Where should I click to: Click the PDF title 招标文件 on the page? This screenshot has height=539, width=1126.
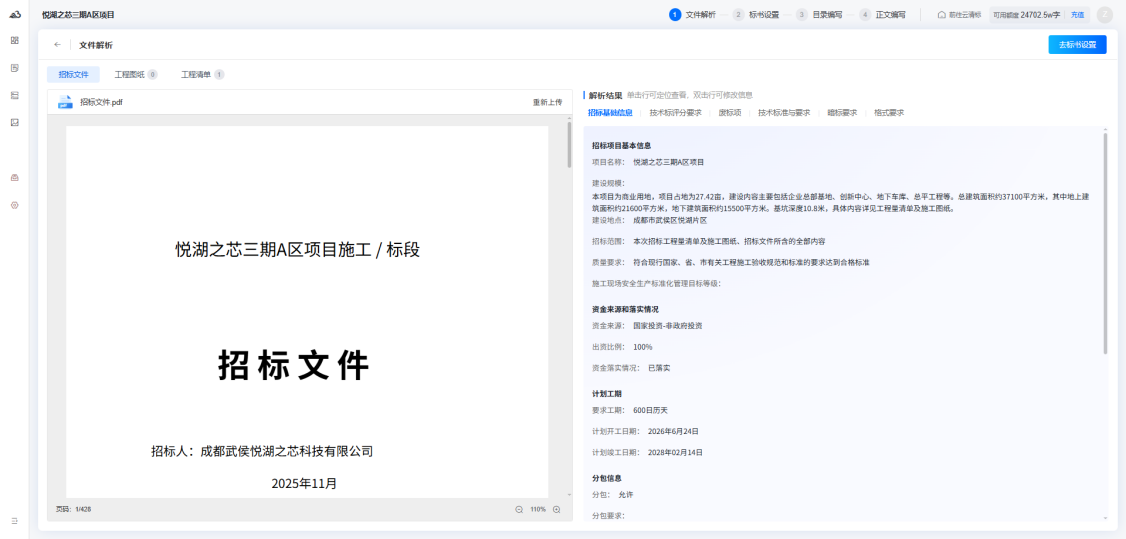click(294, 366)
